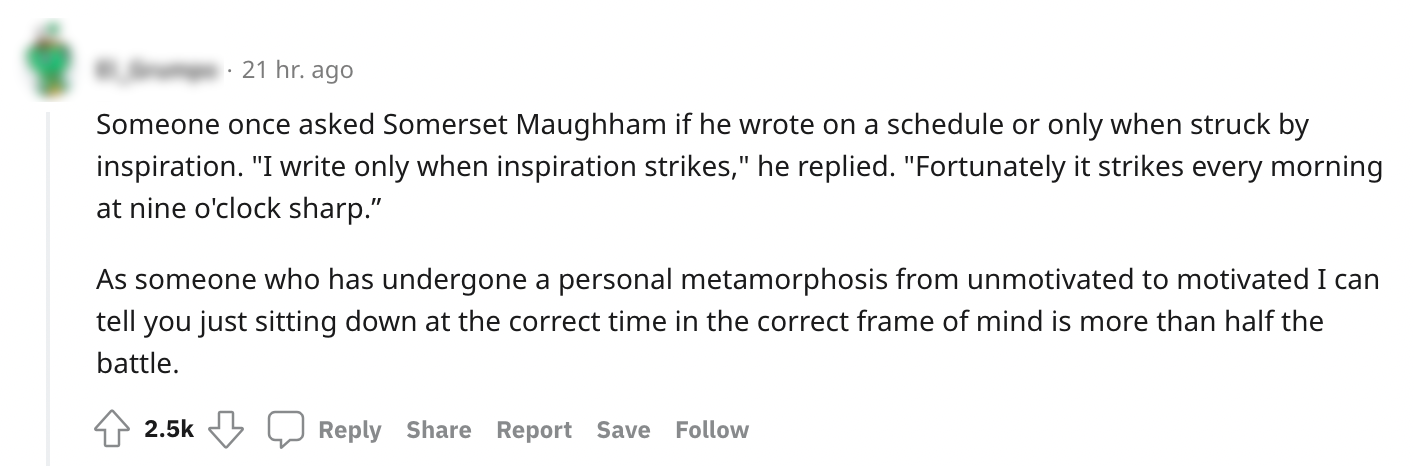Screen dimensions: 1414x466
Task: Save the comment for later
Action: point(623,430)
